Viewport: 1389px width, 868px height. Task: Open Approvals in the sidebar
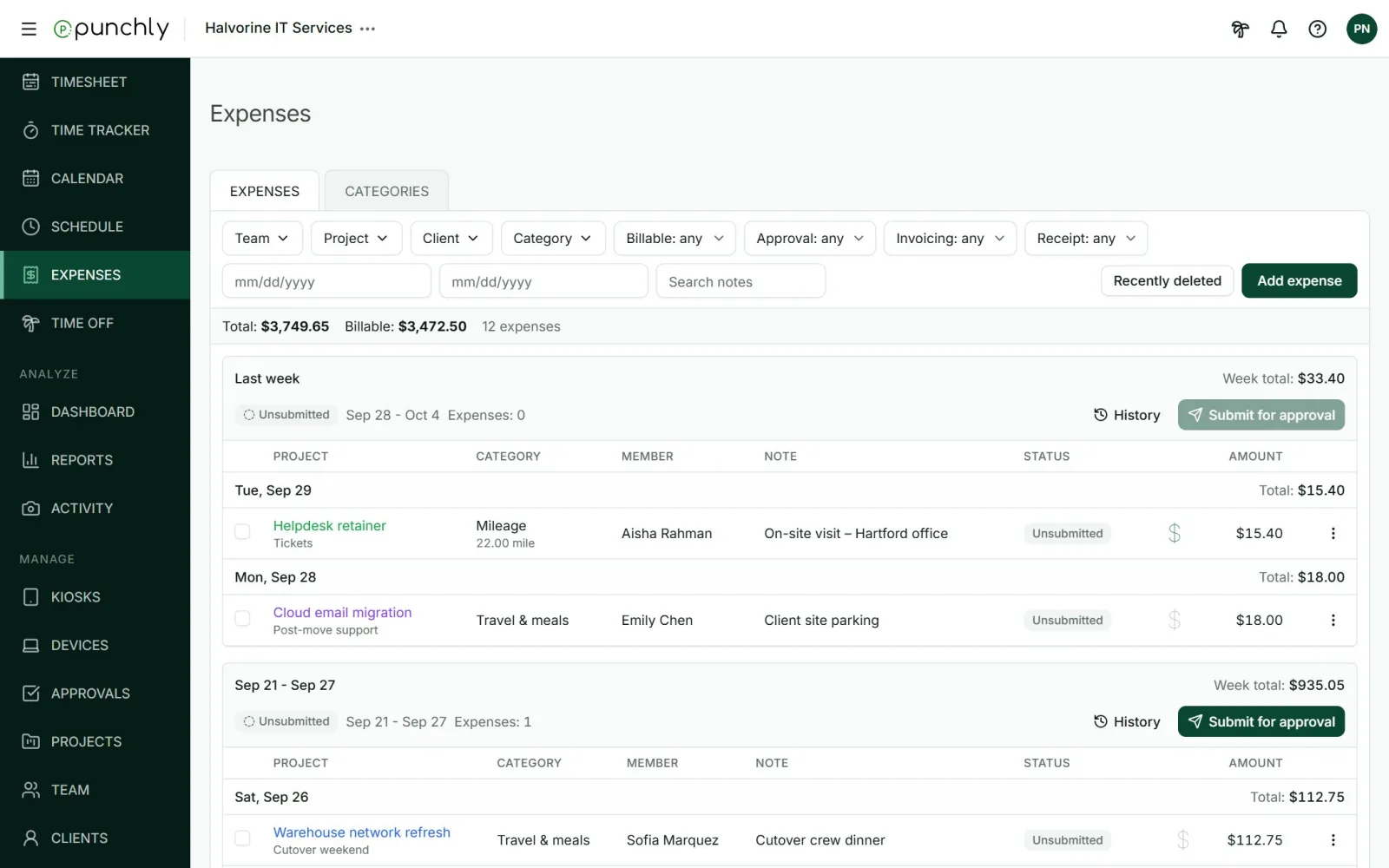pyautogui.click(x=95, y=694)
